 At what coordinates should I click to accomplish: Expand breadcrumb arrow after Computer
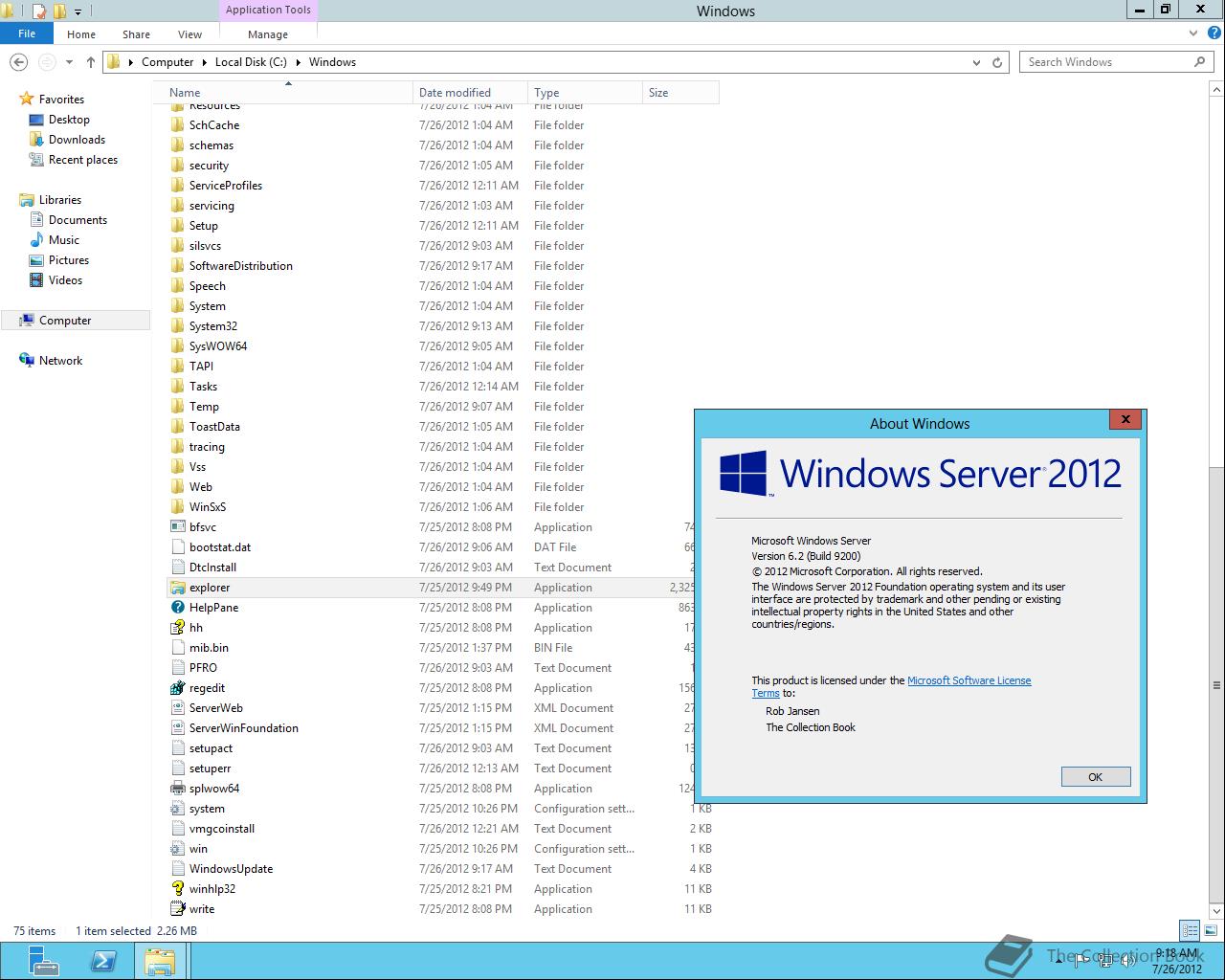[204, 62]
